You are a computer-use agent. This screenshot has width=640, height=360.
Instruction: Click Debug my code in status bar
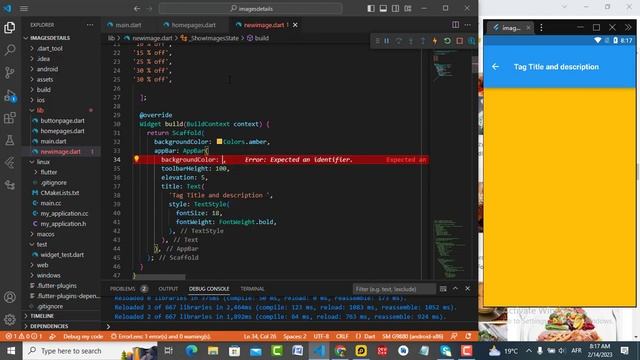click(x=83, y=336)
